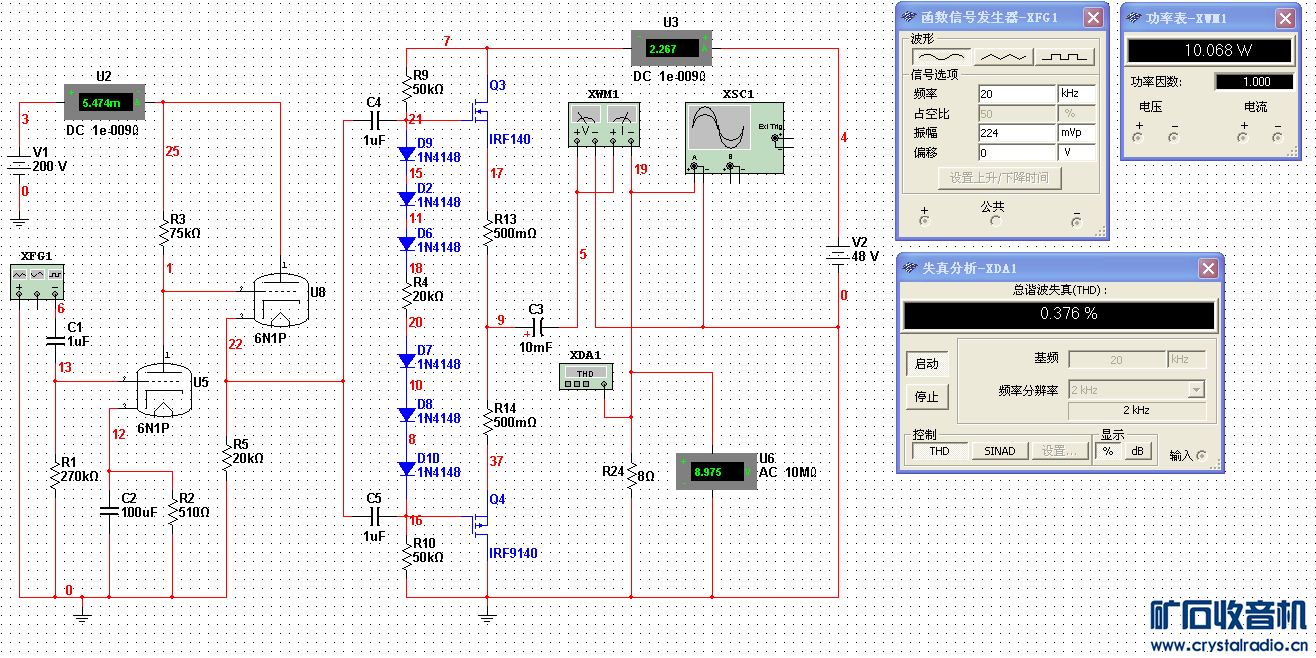Switch control mode to SINAD

click(999, 451)
